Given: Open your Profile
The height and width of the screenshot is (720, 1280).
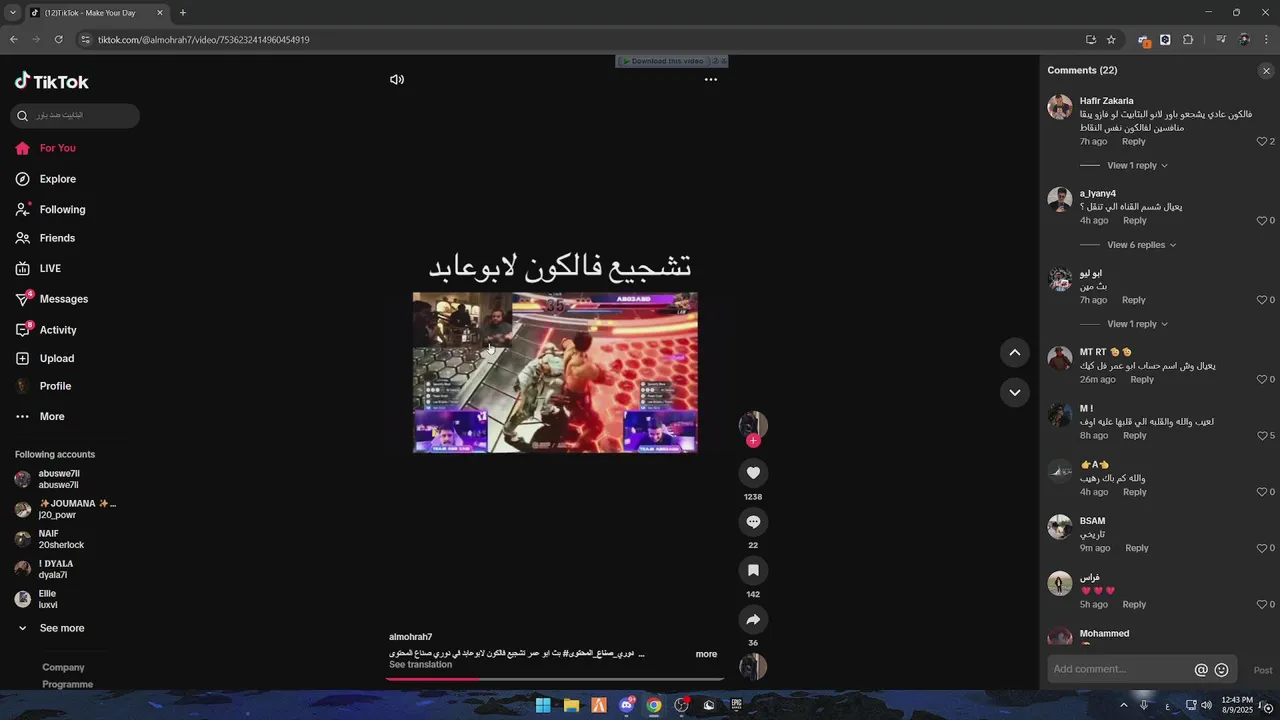Looking at the screenshot, I should pos(43,386).
